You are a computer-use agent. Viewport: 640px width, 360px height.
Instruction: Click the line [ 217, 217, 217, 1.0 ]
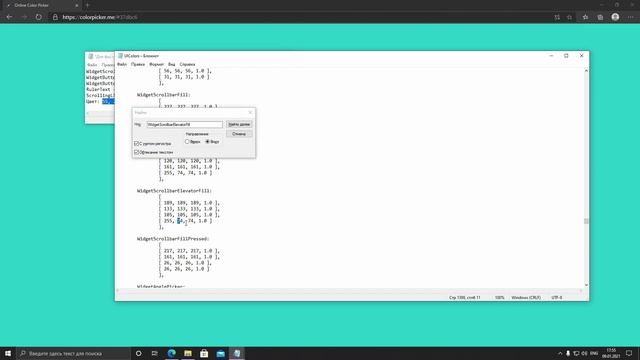189,251
